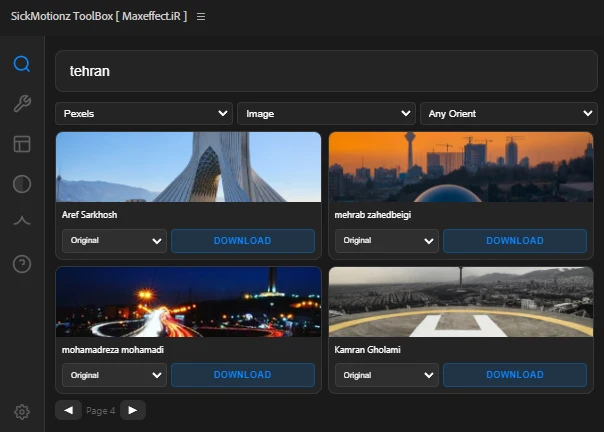Open the Settings gear icon
604x432 pixels.
pyautogui.click(x=22, y=412)
